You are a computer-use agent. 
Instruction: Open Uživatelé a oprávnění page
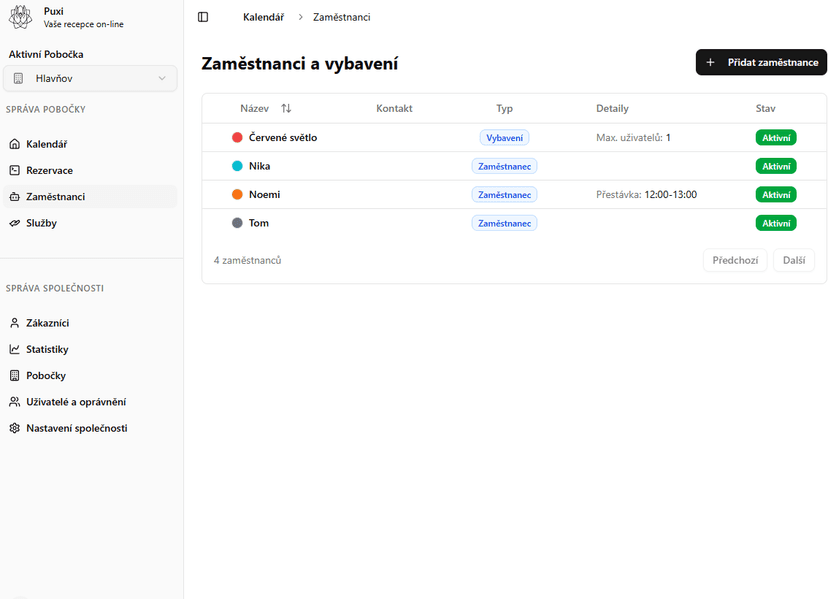pos(90,402)
